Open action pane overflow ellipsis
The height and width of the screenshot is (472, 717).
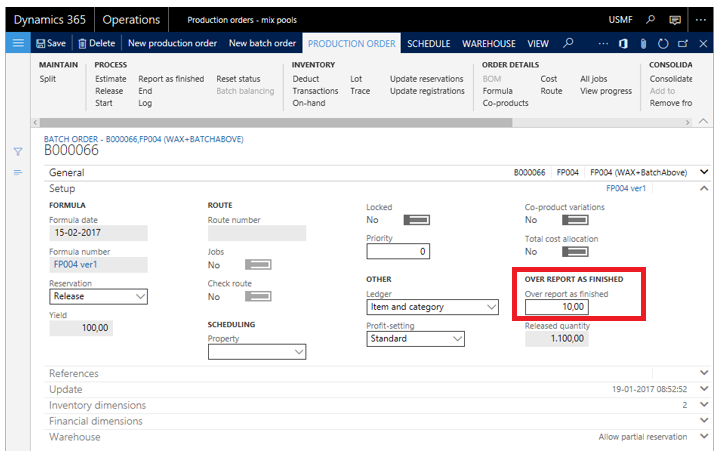(x=603, y=43)
